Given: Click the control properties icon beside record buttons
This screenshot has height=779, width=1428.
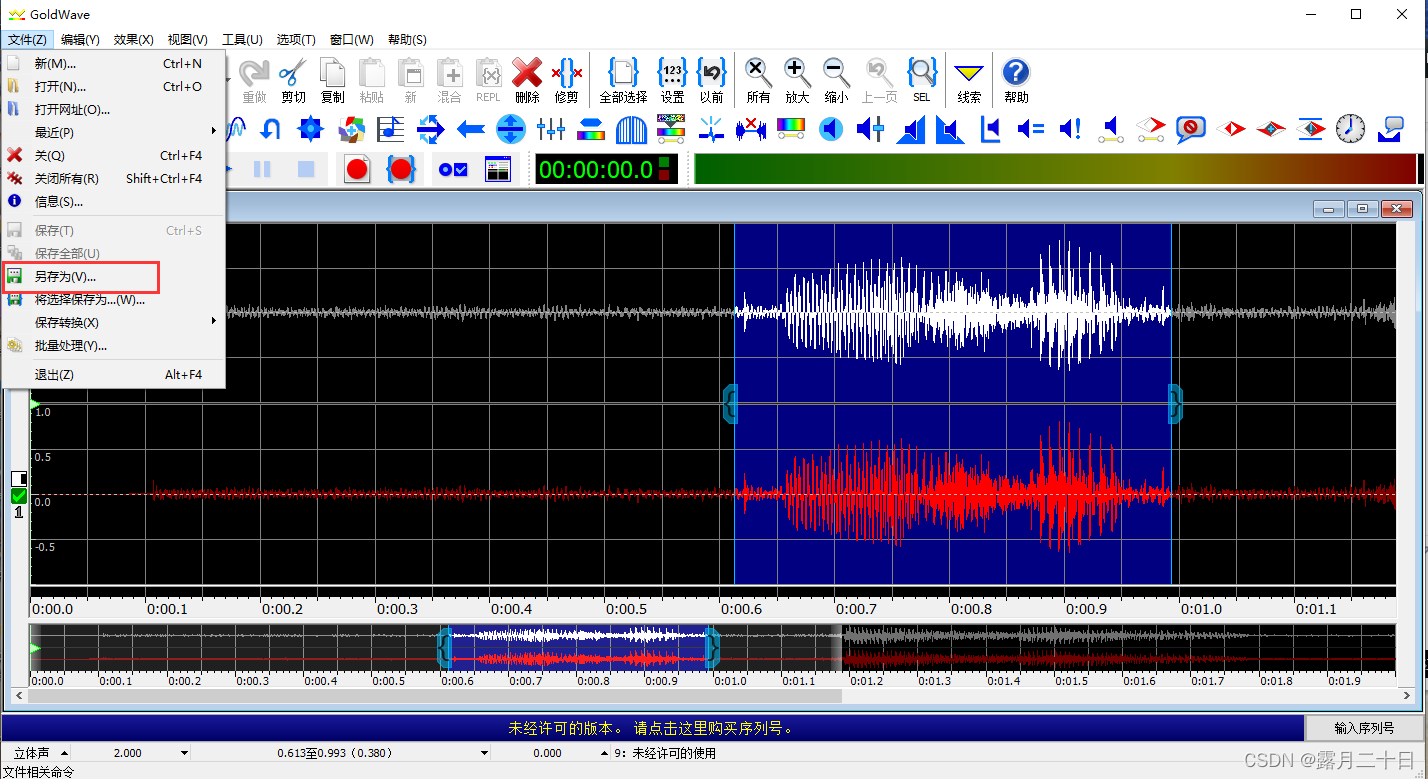Looking at the screenshot, I should point(452,170).
